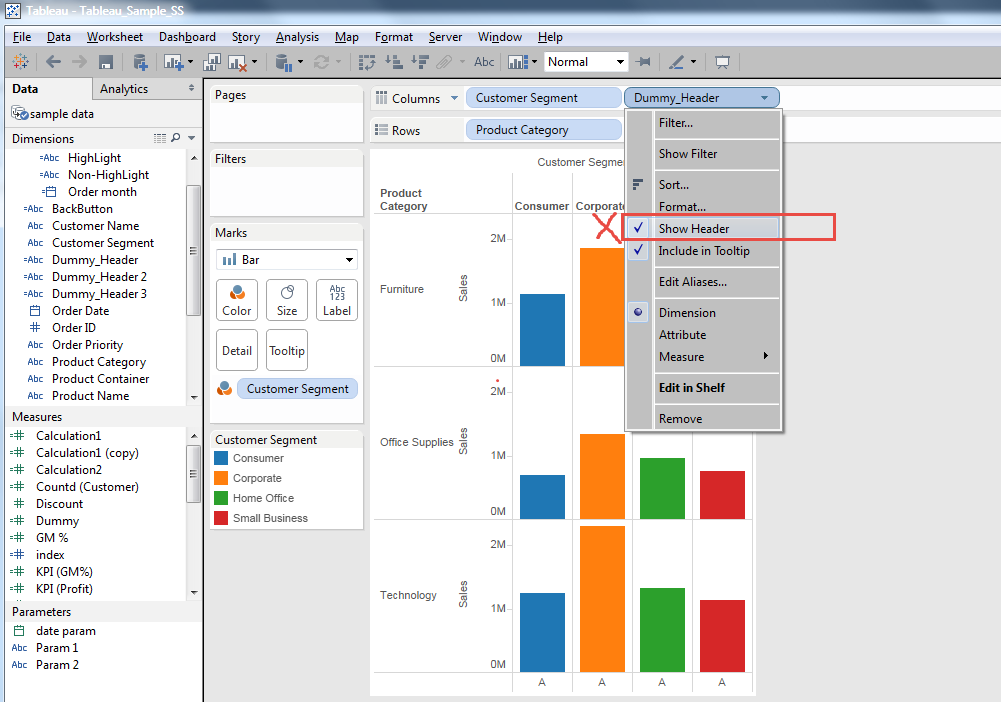Choose Show Filter from context menu
The image size is (1001, 702).
click(x=703, y=154)
